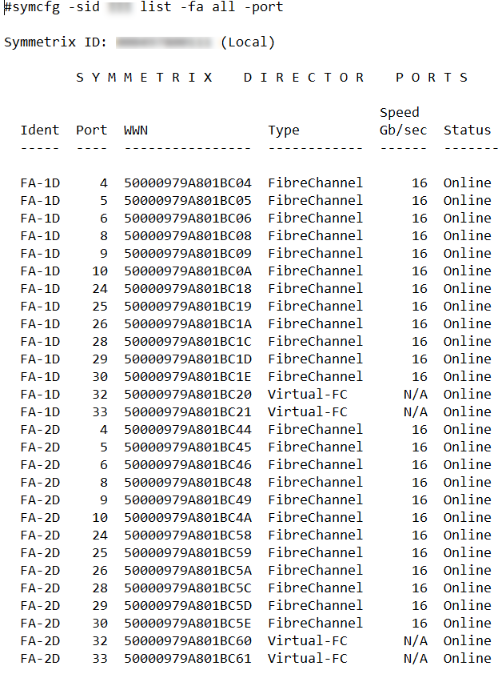Click the 'WWN' column header
502x678 pixels.
click(136, 130)
